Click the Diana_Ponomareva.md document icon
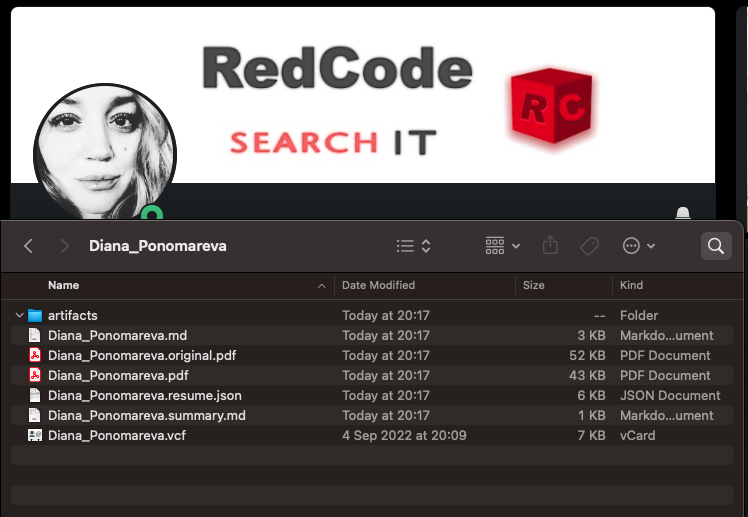The height and width of the screenshot is (517, 748). (34, 335)
